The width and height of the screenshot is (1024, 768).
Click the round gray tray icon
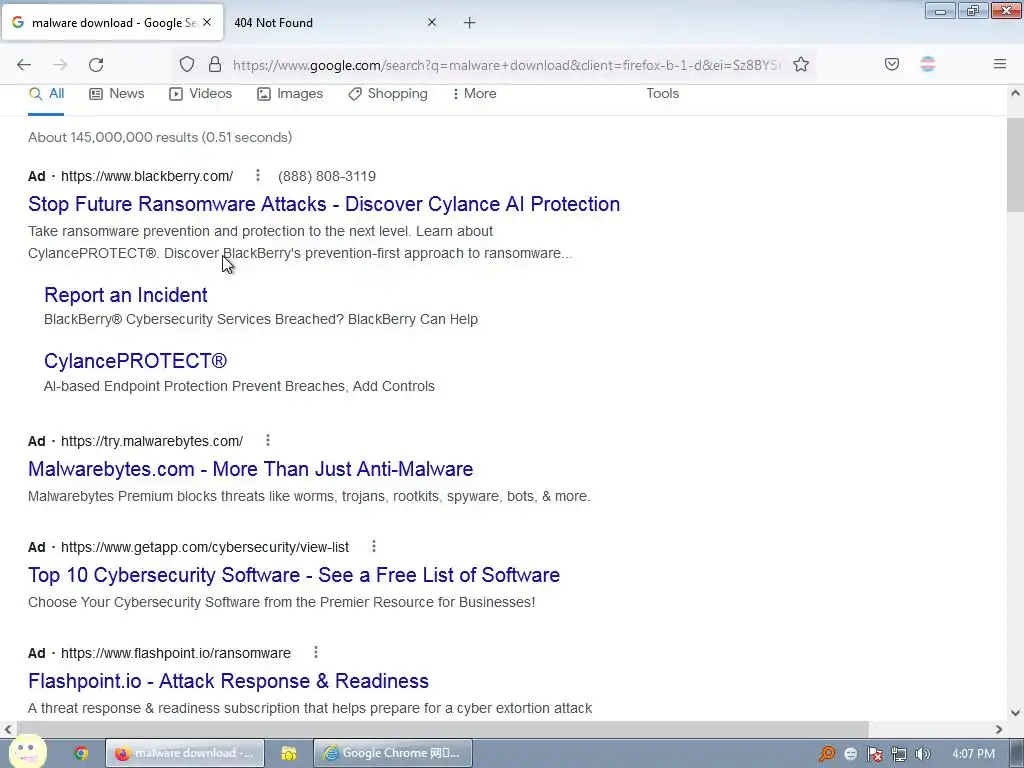850,754
